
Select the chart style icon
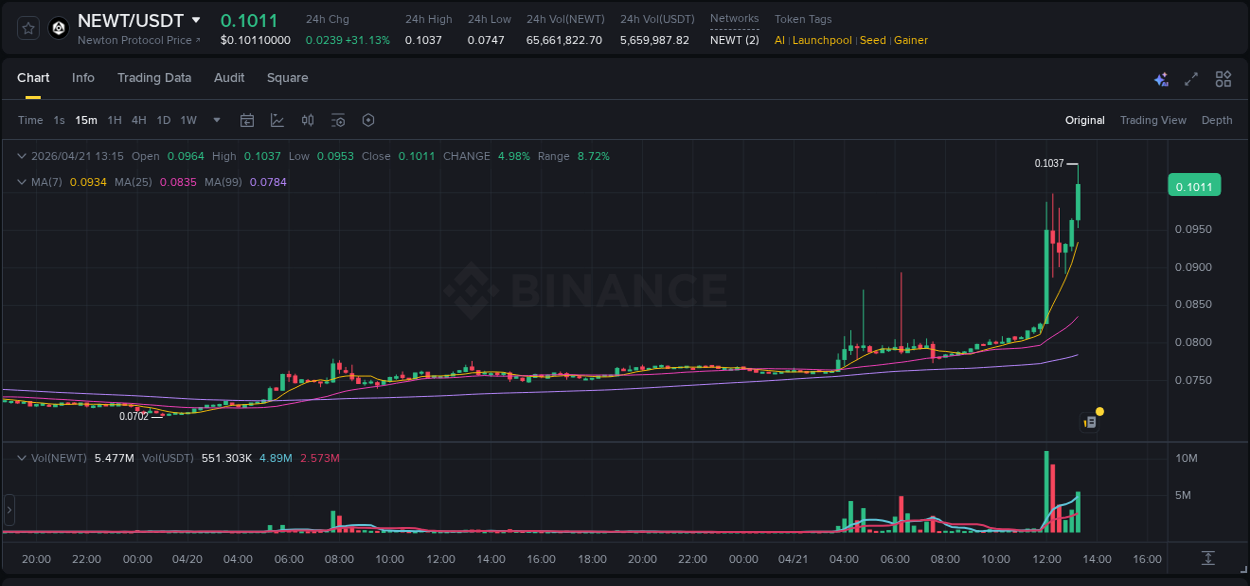click(277, 120)
